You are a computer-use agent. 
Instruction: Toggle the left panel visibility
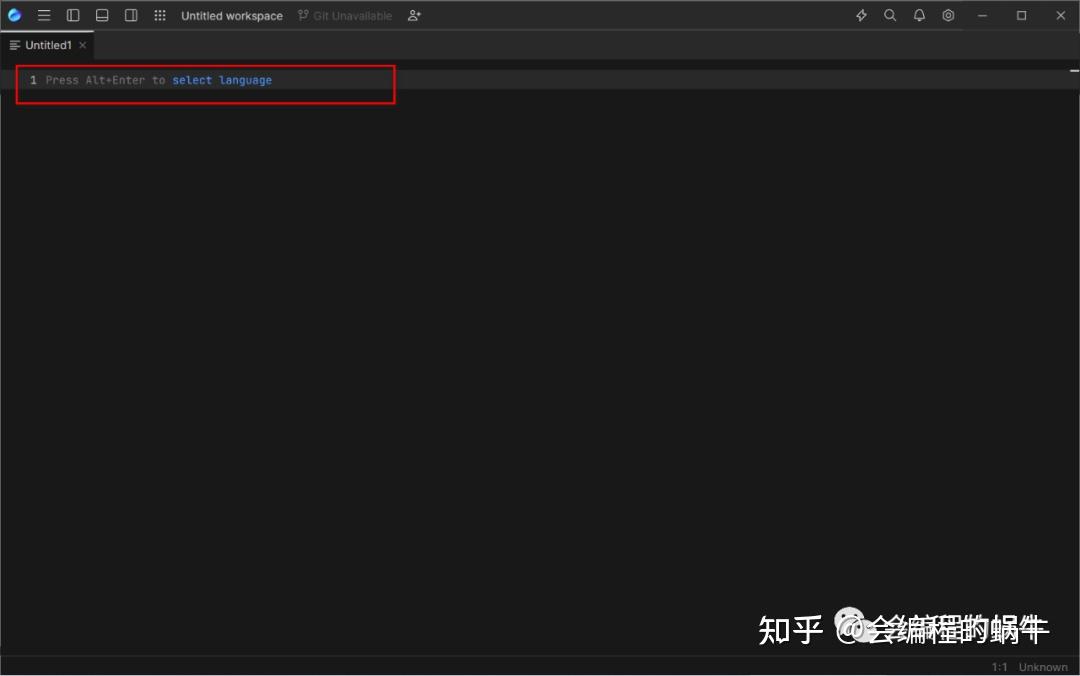point(72,15)
